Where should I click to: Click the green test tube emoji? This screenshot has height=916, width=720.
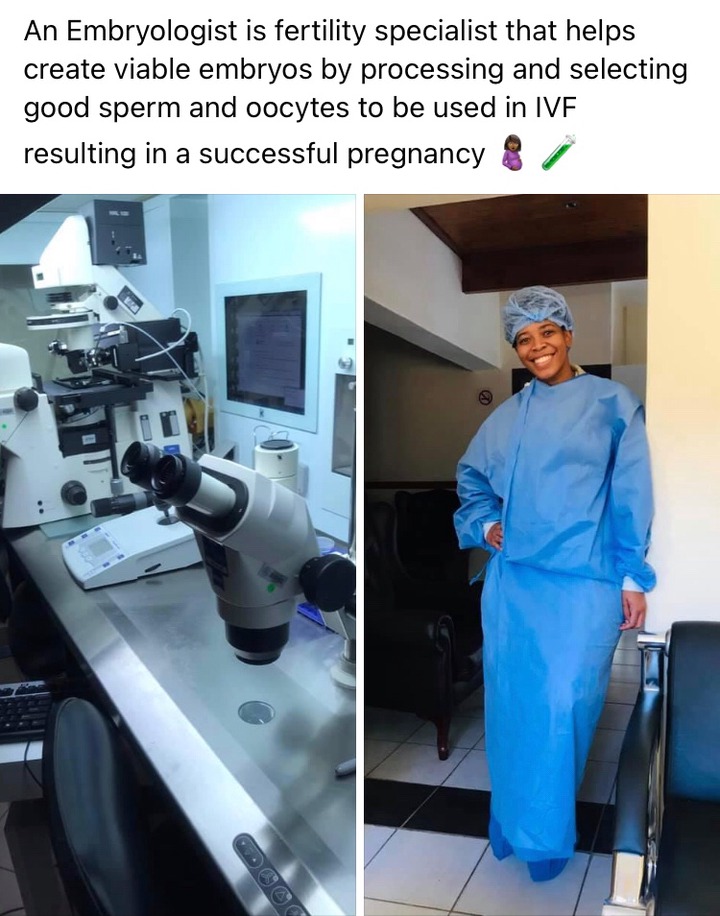click(559, 153)
